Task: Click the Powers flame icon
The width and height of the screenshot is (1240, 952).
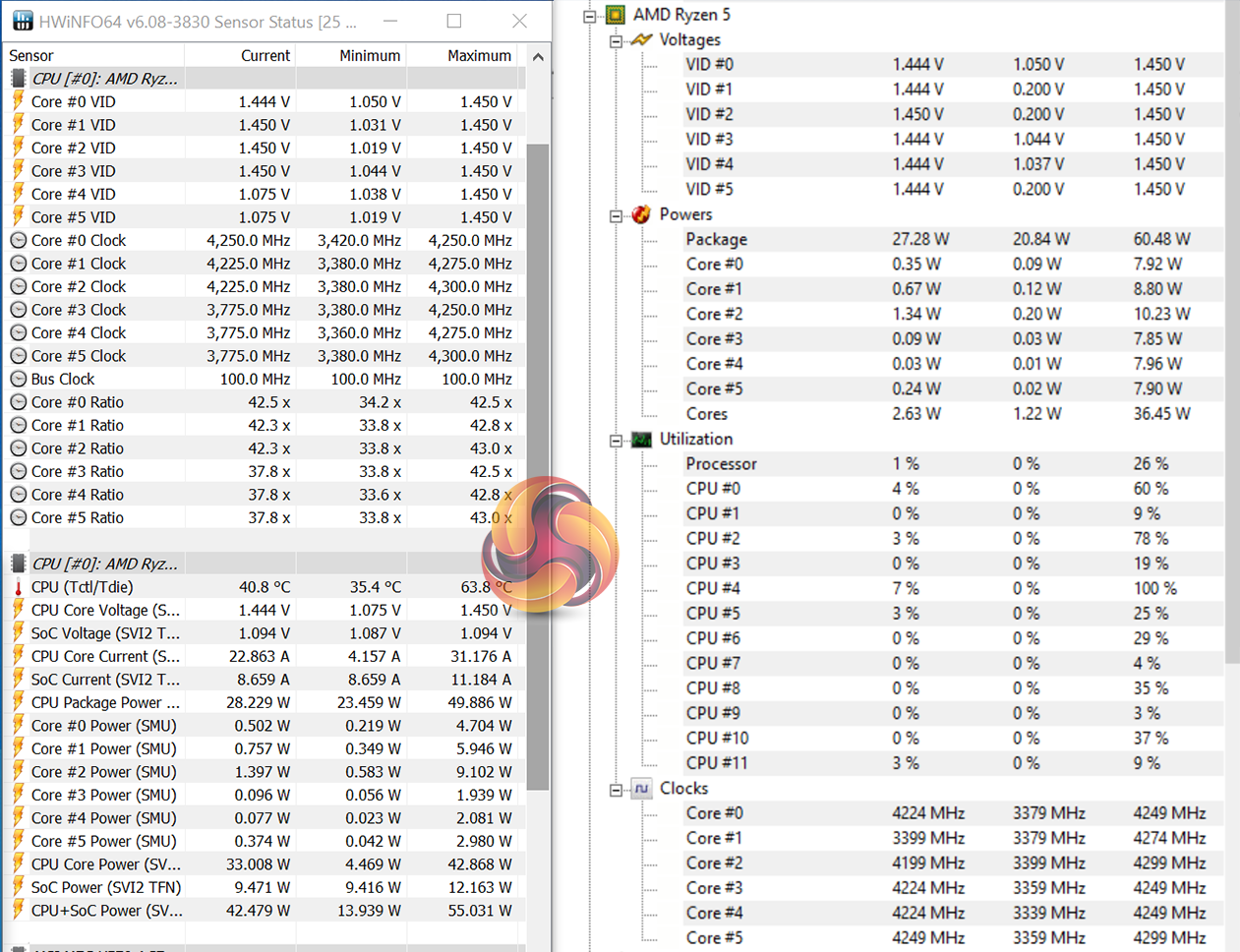Action: click(x=641, y=214)
